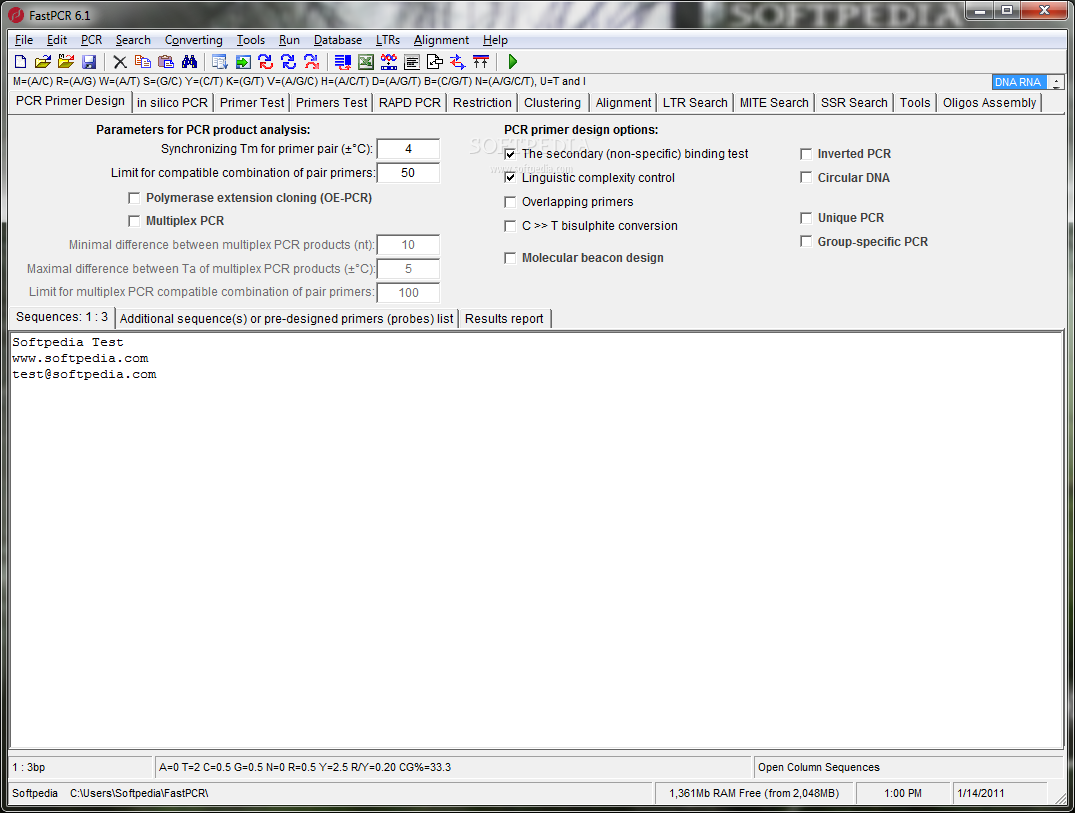Click the document list icon after binoculars
The width and height of the screenshot is (1075, 813).
[219, 62]
